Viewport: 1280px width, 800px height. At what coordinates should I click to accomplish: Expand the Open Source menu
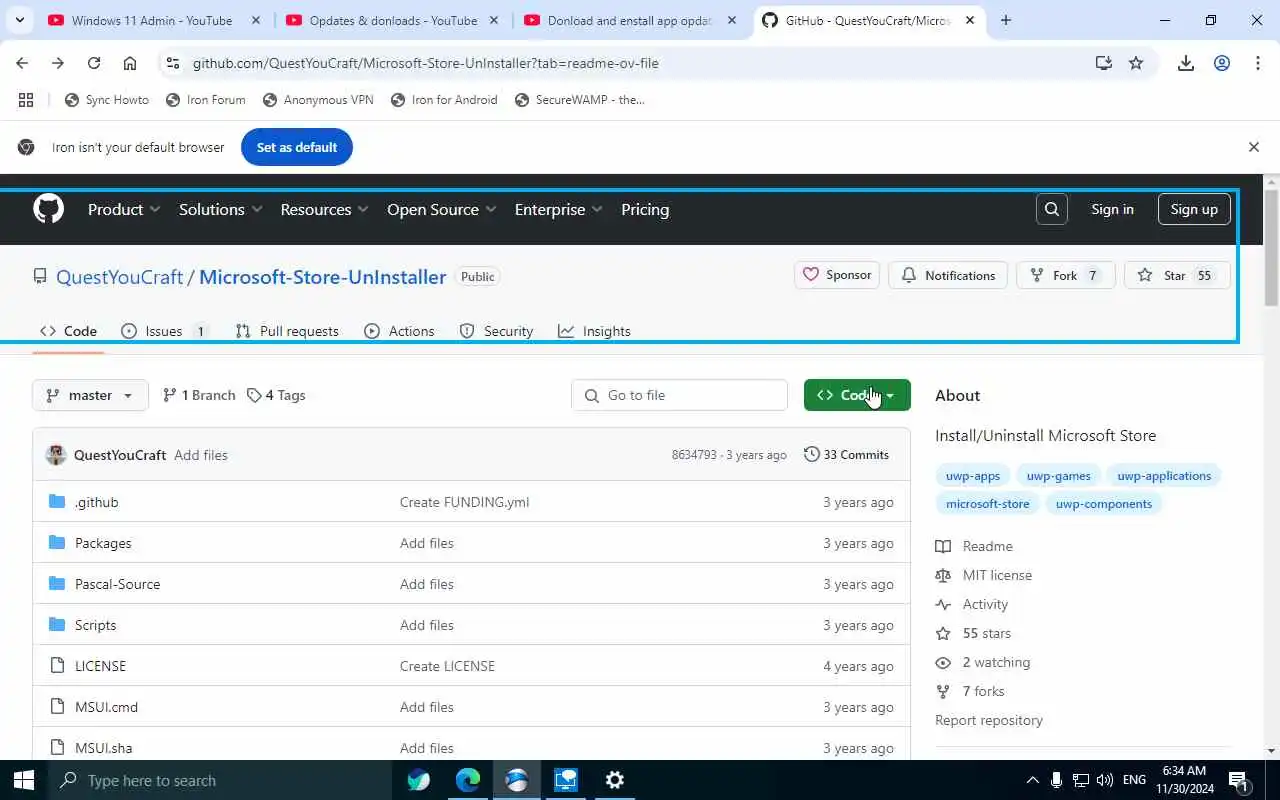tap(441, 209)
